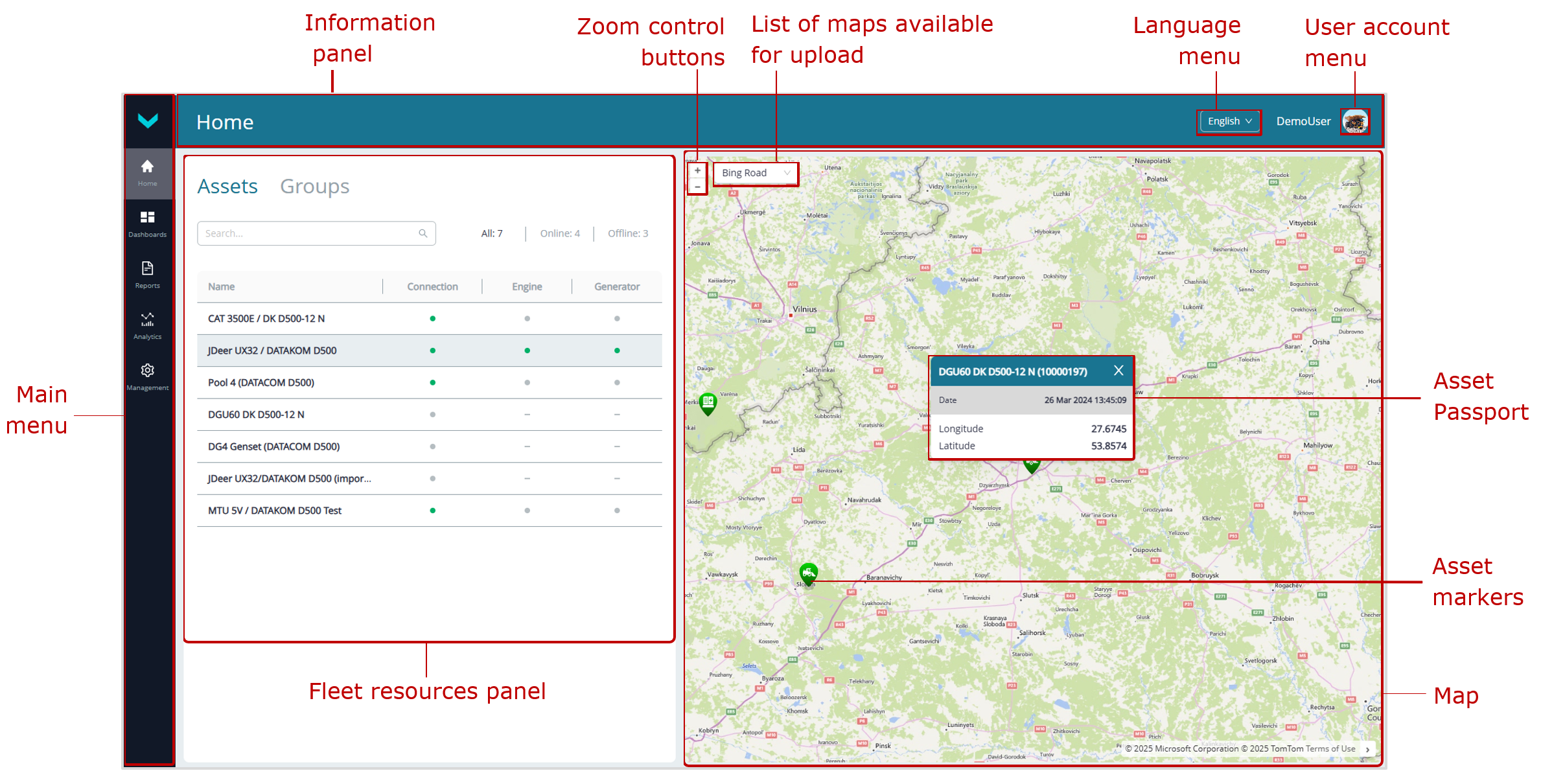This screenshot has width=1541, height=784.
Task: Click the DemoUser avatar picture
Action: (x=1354, y=122)
